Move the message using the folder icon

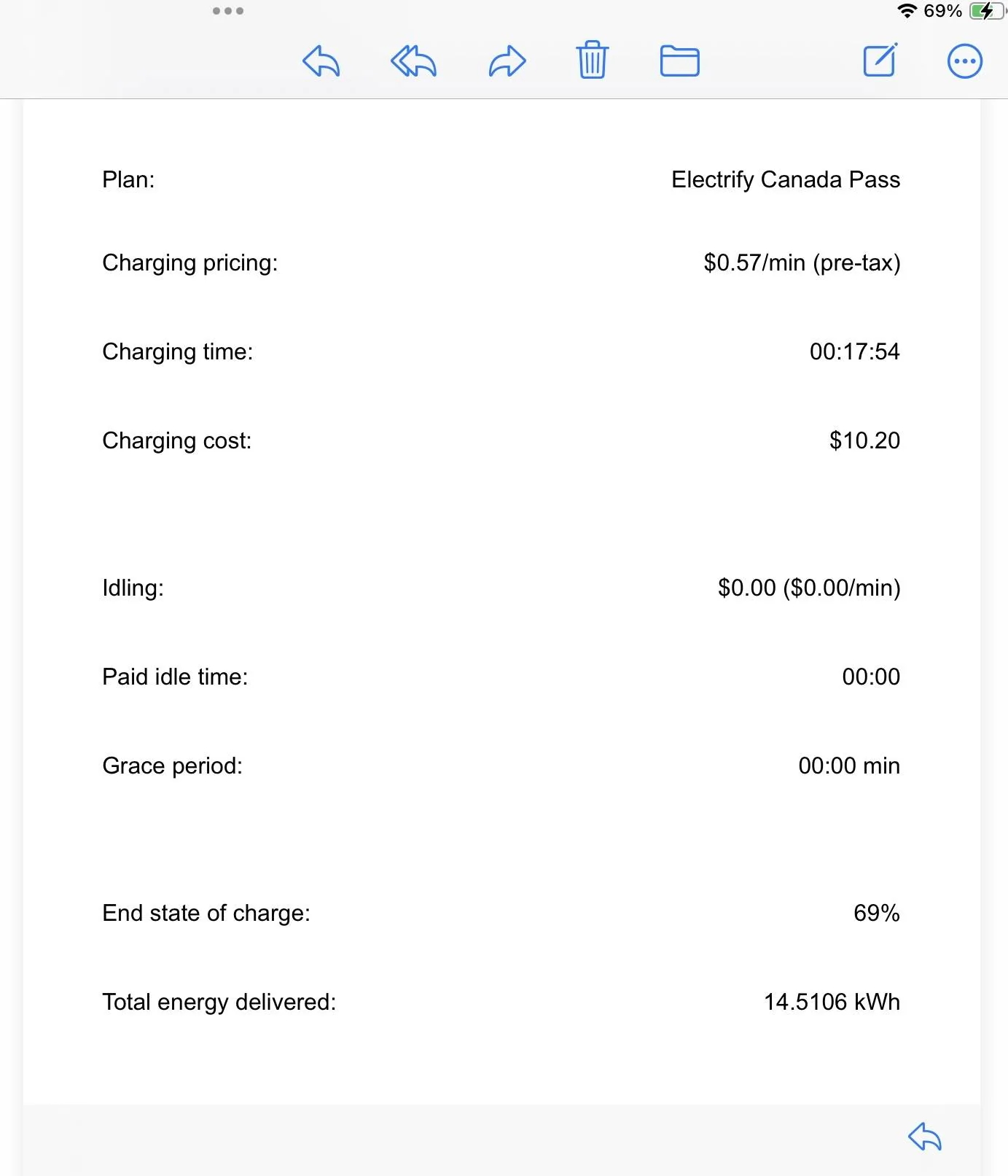click(680, 61)
